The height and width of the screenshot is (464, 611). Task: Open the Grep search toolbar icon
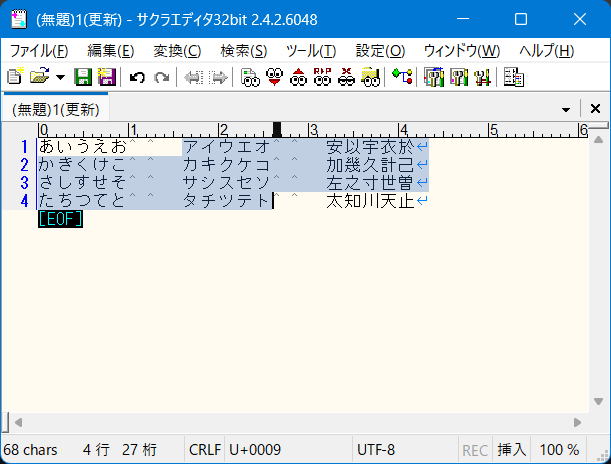[x=370, y=77]
